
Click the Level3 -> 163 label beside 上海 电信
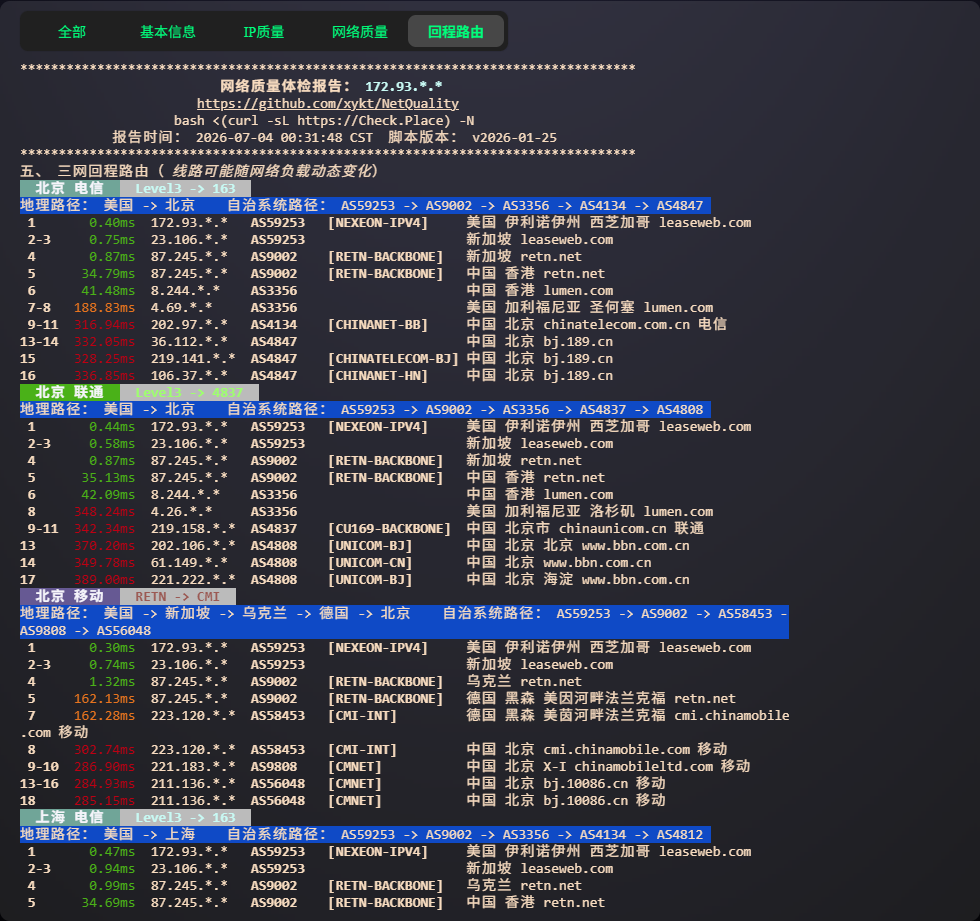click(x=186, y=817)
